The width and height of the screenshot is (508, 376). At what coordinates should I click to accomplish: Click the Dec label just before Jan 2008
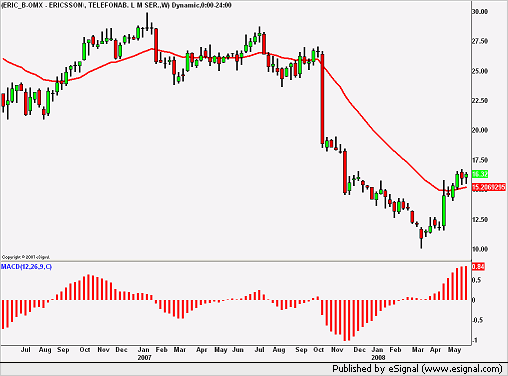pos(360,350)
